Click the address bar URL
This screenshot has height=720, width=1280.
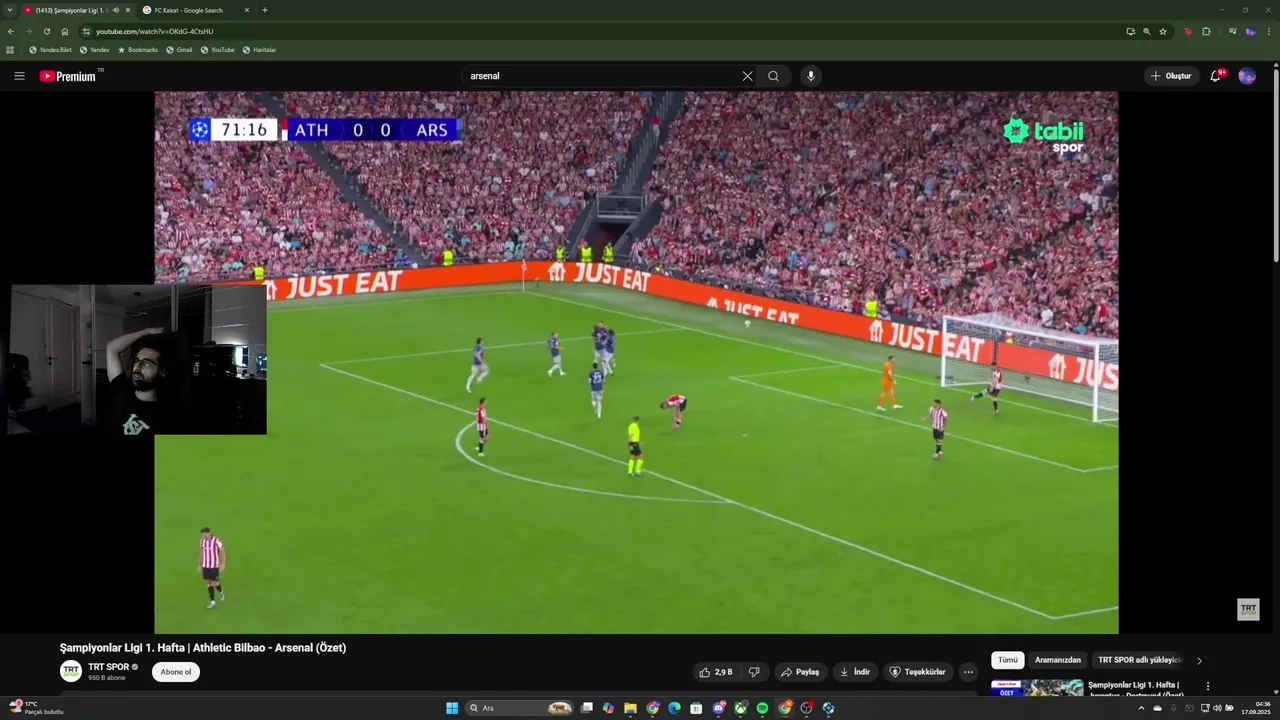(x=155, y=31)
